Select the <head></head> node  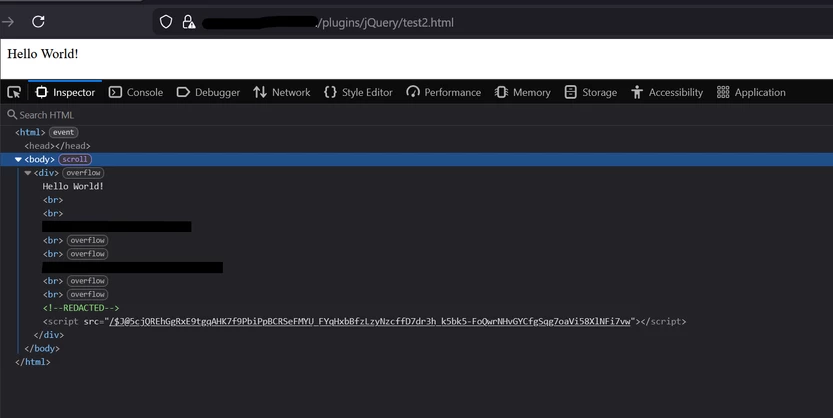tap(57, 146)
